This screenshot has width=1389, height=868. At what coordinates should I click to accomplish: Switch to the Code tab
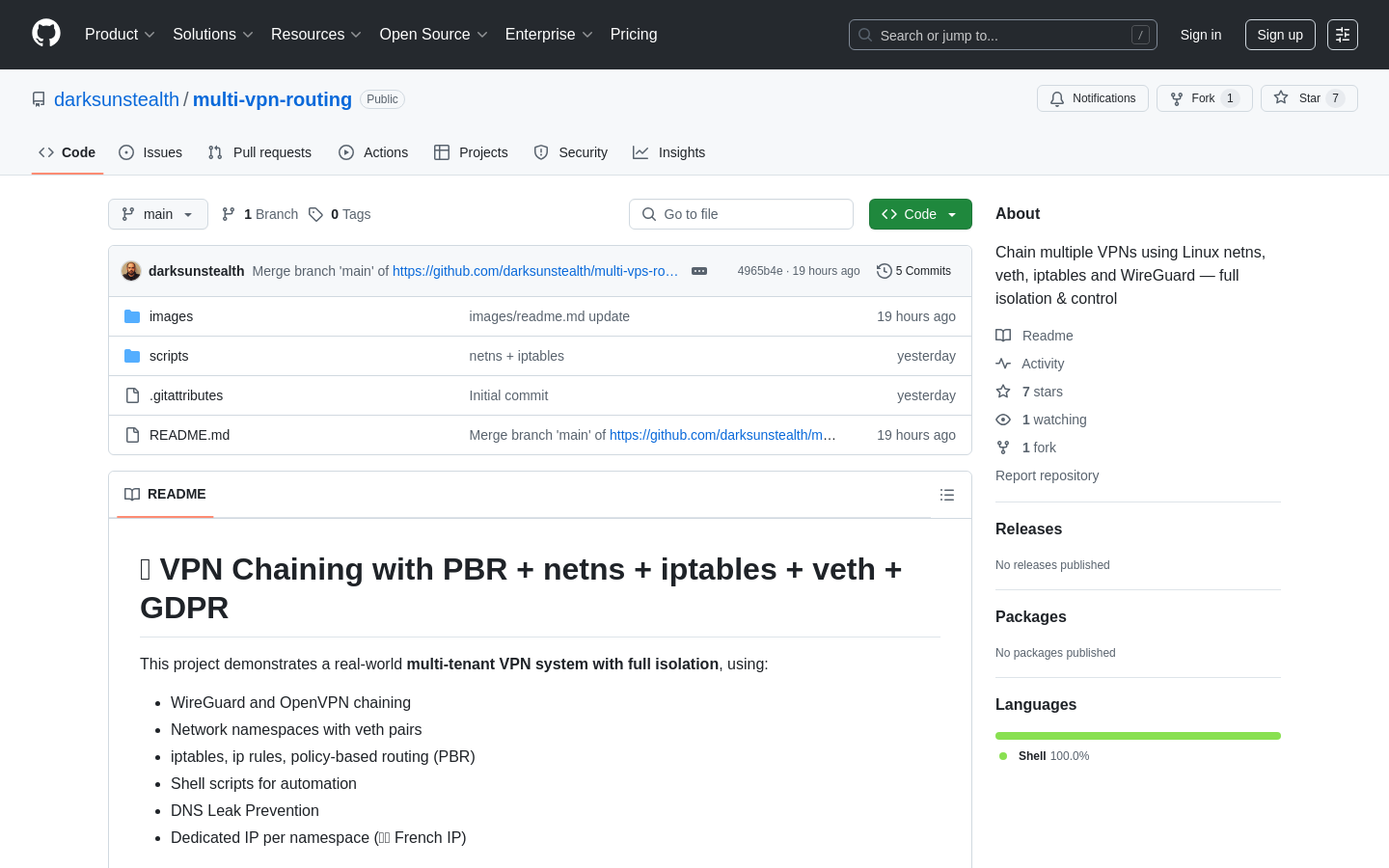[68, 152]
